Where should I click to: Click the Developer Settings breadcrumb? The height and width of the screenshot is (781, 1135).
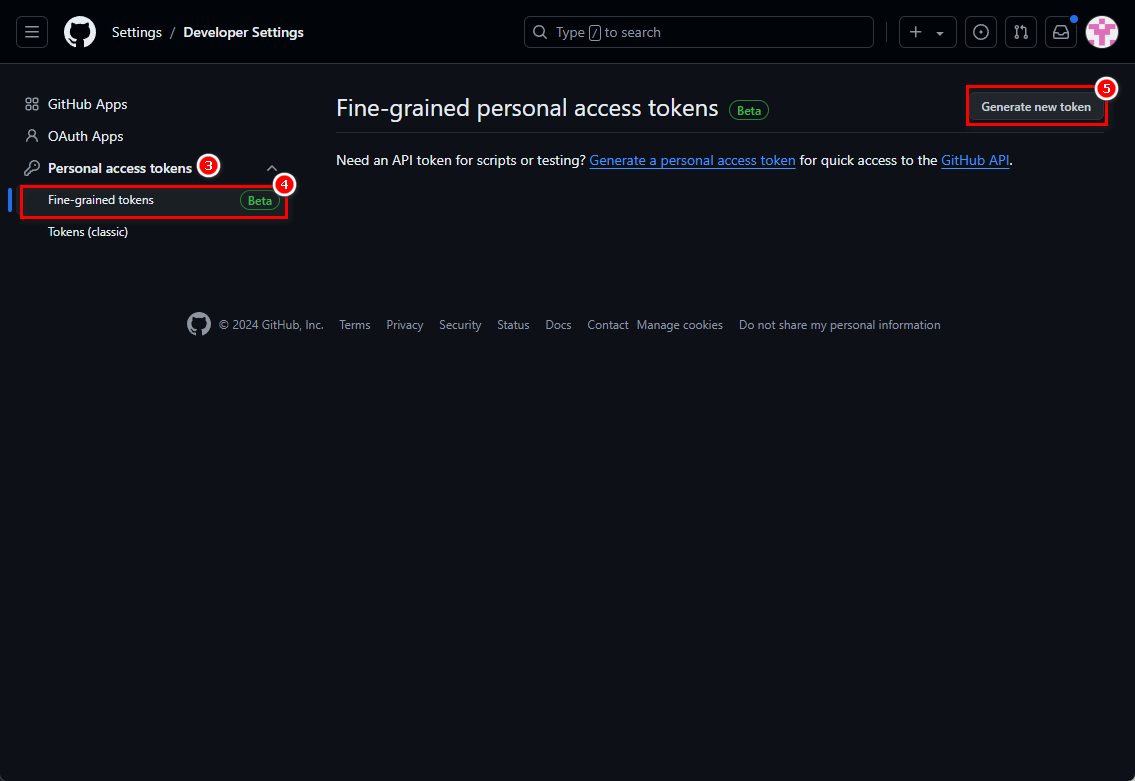(243, 32)
